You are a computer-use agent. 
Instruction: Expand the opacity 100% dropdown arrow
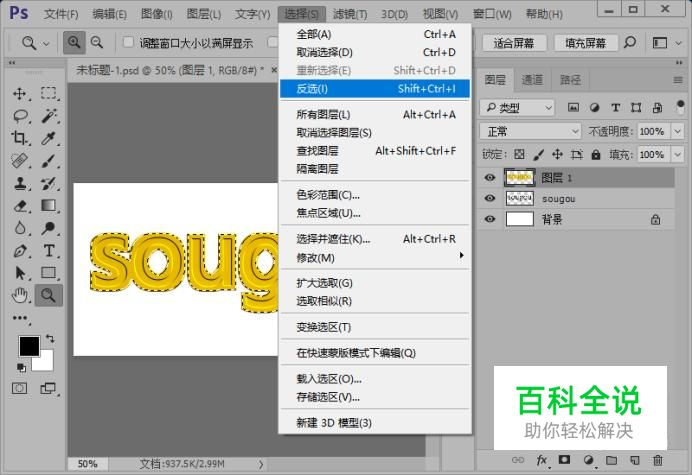click(x=677, y=131)
